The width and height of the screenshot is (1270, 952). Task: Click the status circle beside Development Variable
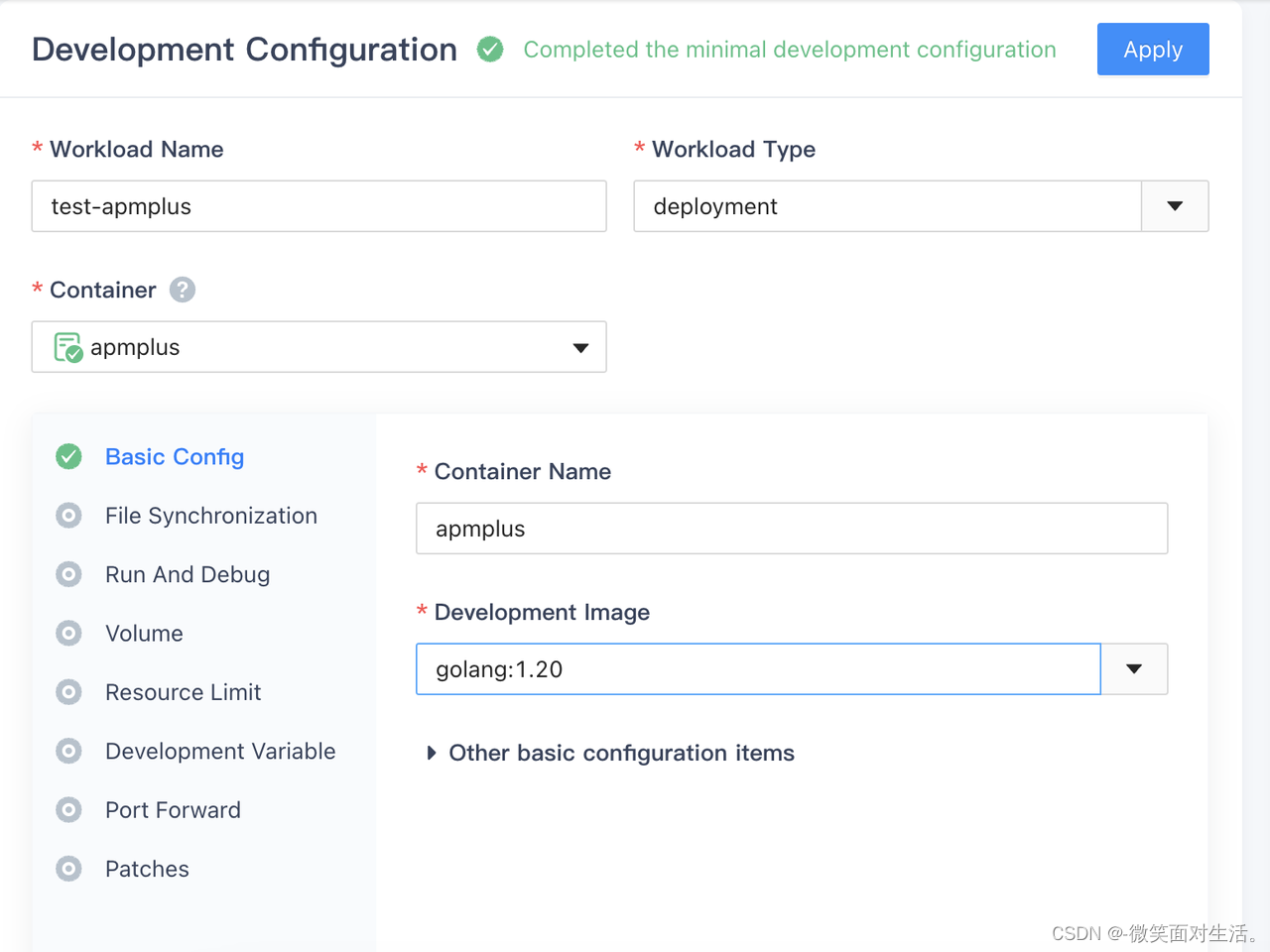click(68, 751)
